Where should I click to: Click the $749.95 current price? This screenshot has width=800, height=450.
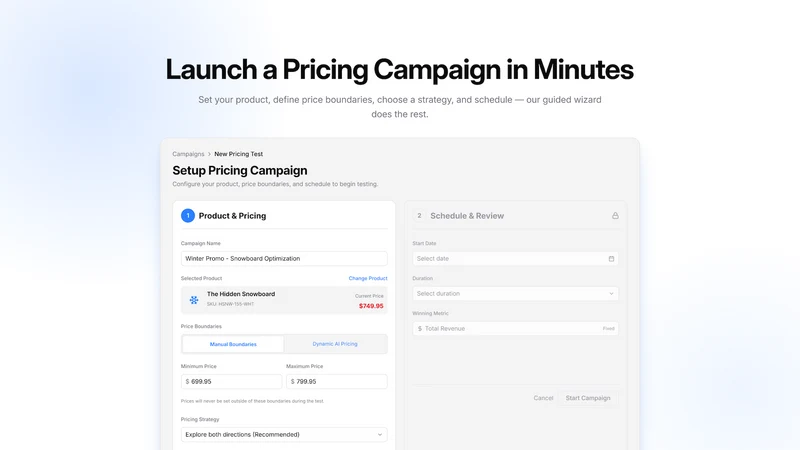point(371,306)
